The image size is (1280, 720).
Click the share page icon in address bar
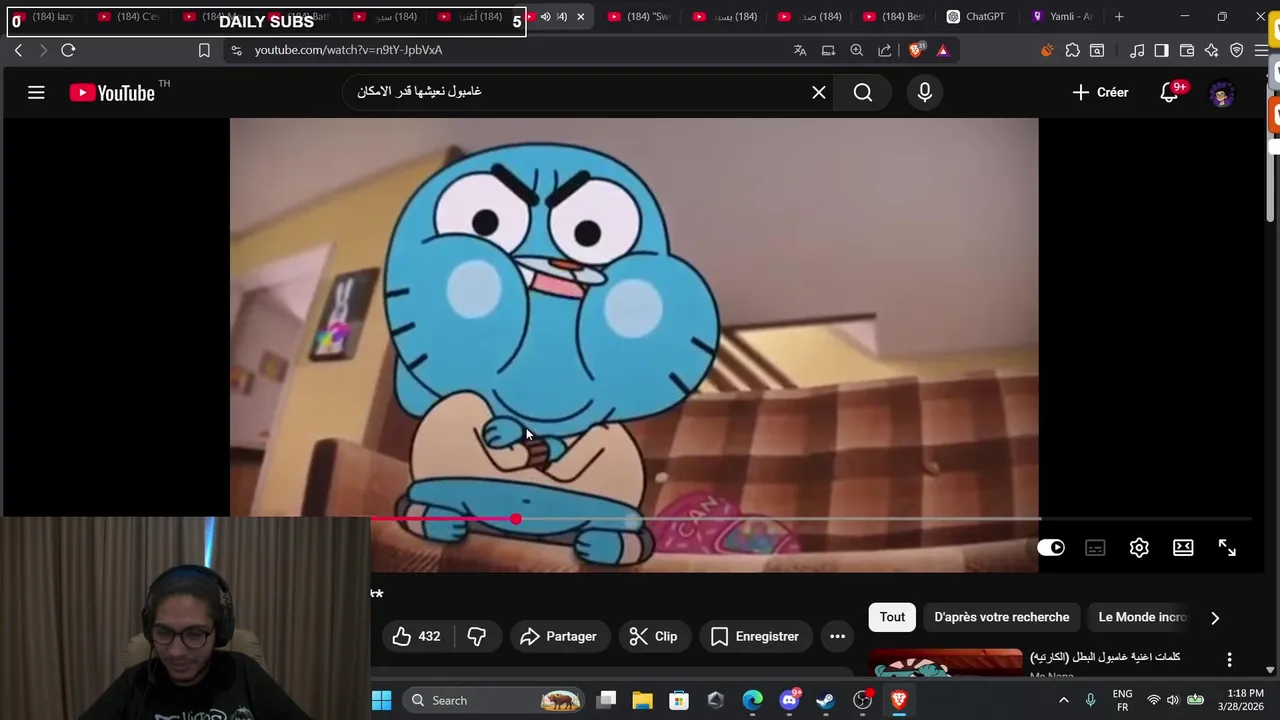pos(884,50)
